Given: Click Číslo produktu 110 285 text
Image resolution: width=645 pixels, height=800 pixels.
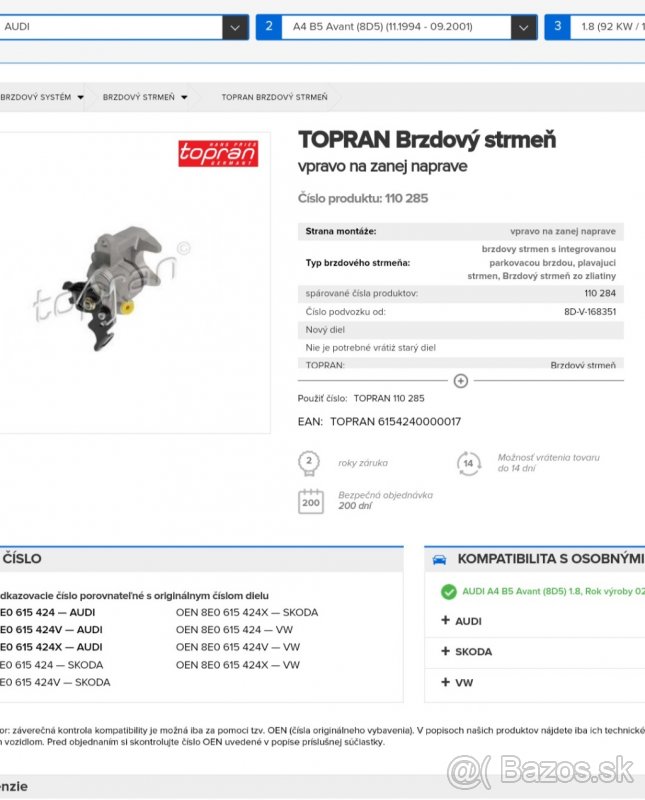Looking at the screenshot, I should [363, 198].
